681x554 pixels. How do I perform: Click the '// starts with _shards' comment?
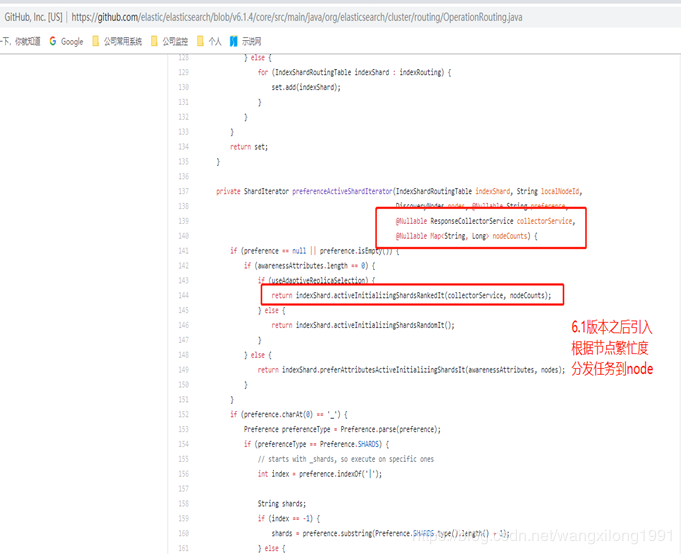346,459
